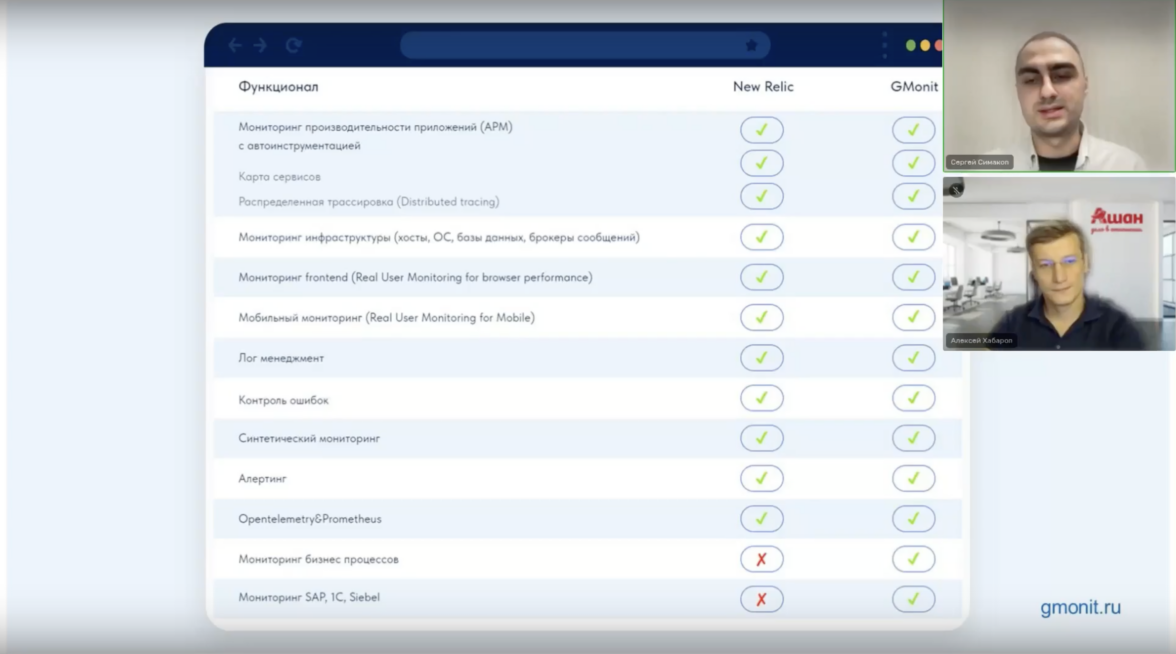
Task: Toggle New Relic checkmark for Алертинг row
Action: coord(761,478)
